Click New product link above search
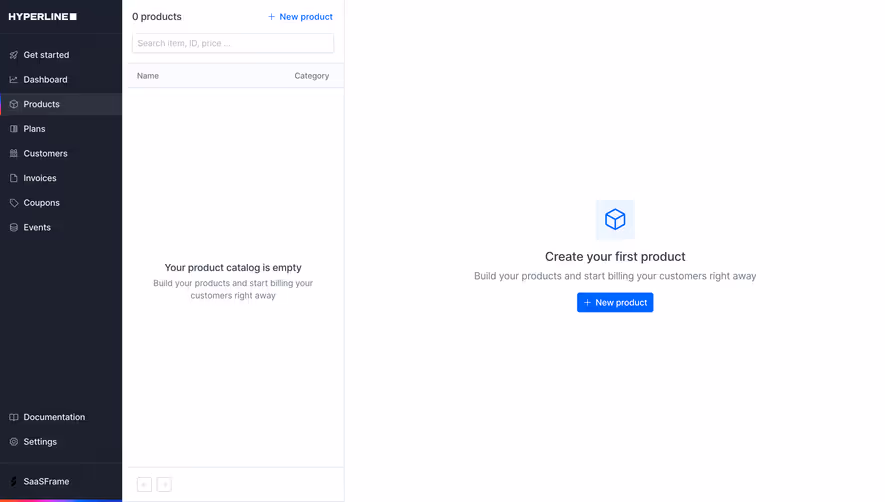Image resolution: width=885 pixels, height=502 pixels. tap(300, 17)
